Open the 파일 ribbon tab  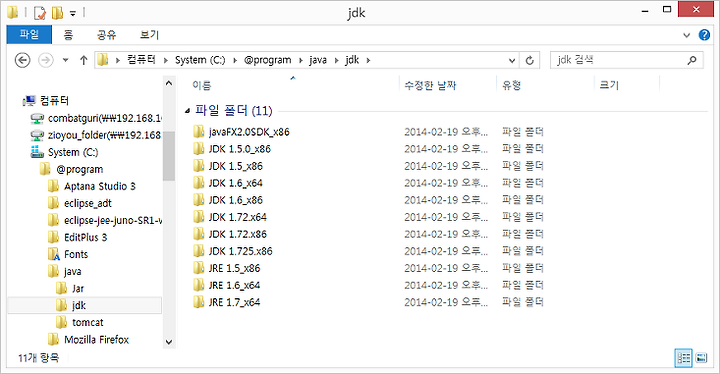coord(29,34)
